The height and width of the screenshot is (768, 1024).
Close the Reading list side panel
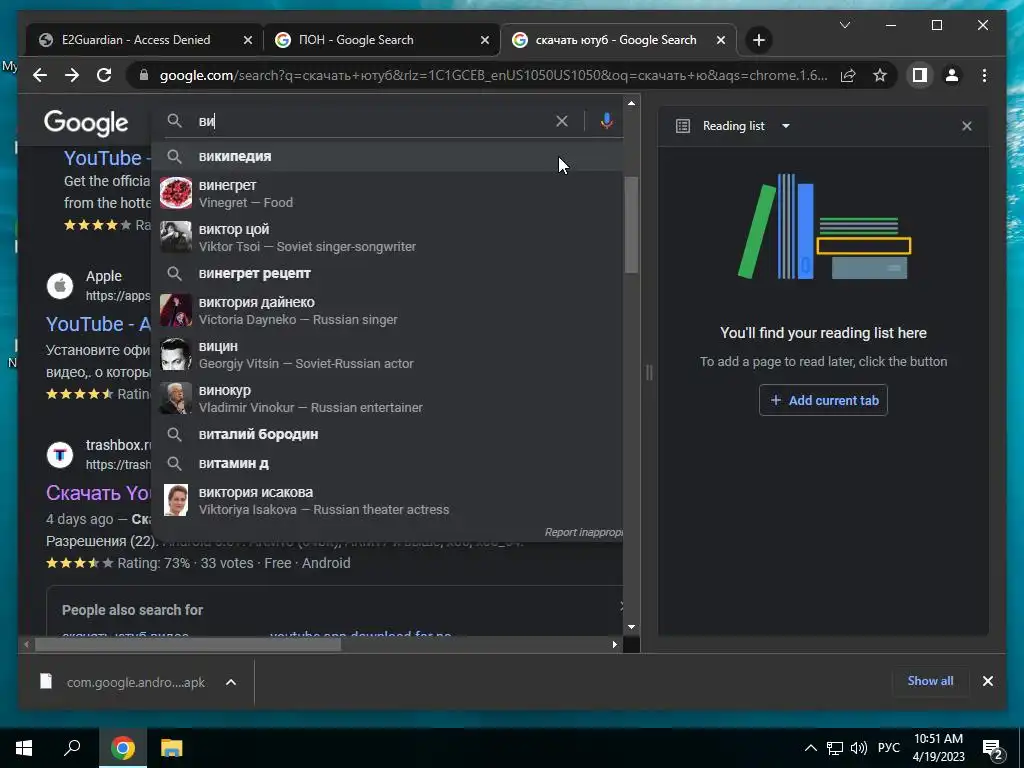point(967,126)
